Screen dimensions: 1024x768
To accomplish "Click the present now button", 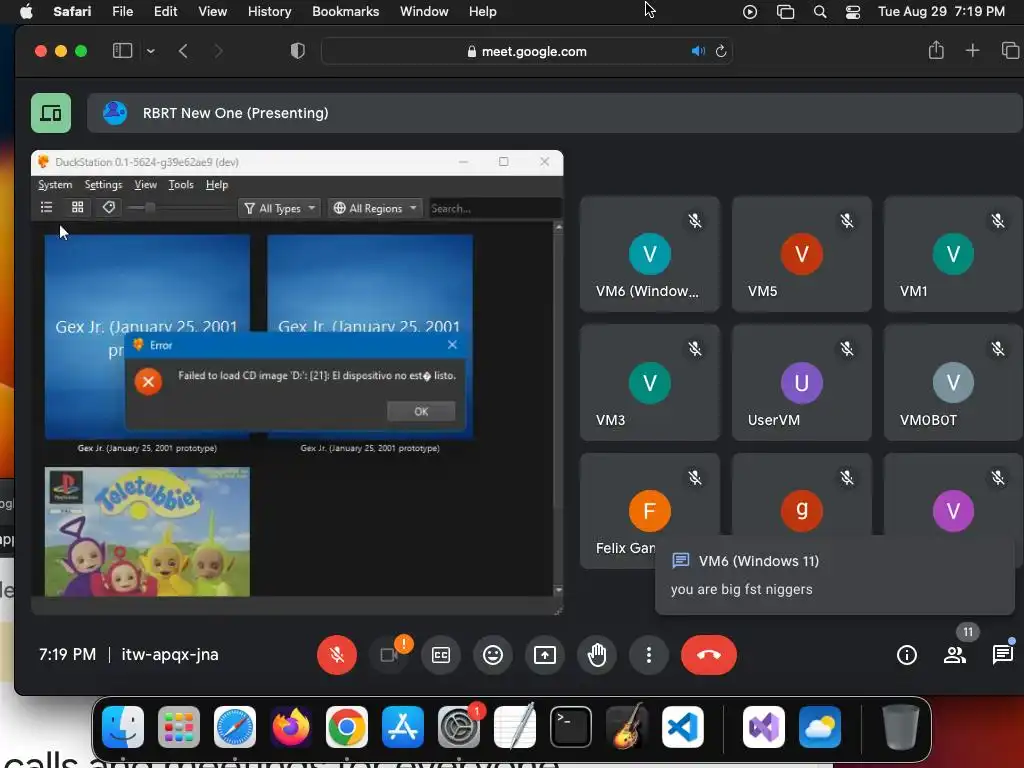I will click(545, 654).
